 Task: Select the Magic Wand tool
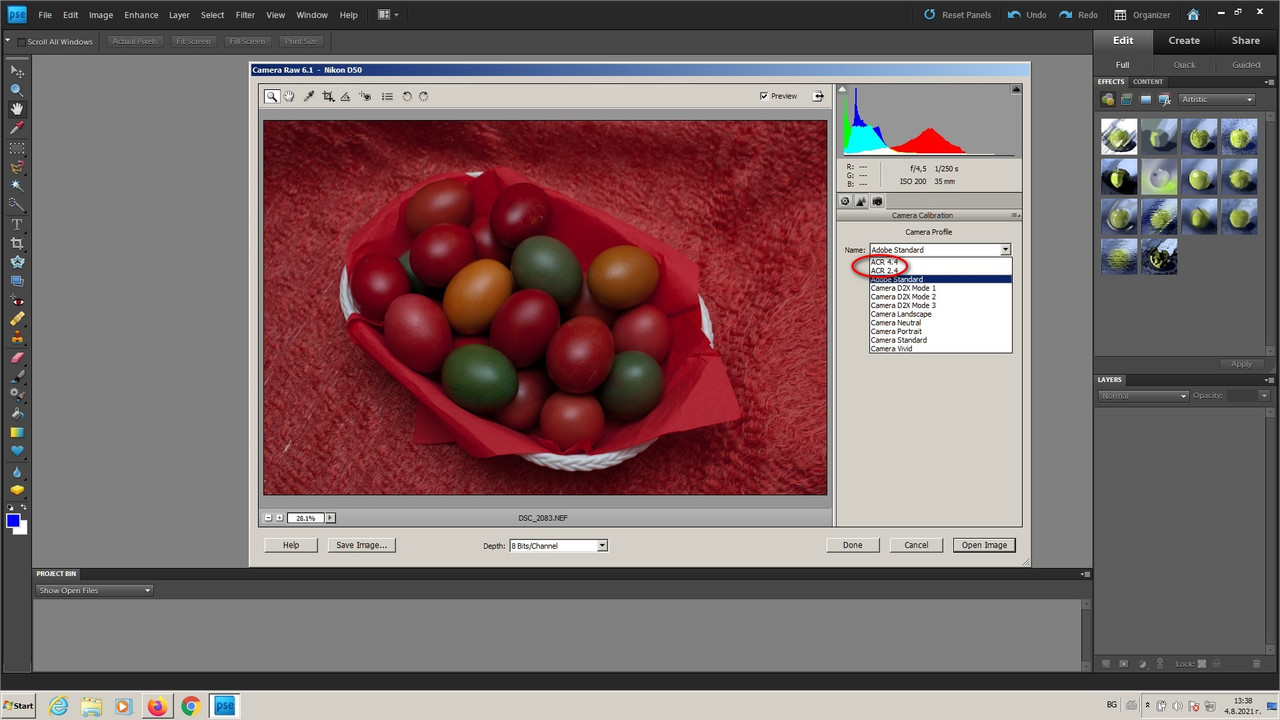pyautogui.click(x=17, y=186)
